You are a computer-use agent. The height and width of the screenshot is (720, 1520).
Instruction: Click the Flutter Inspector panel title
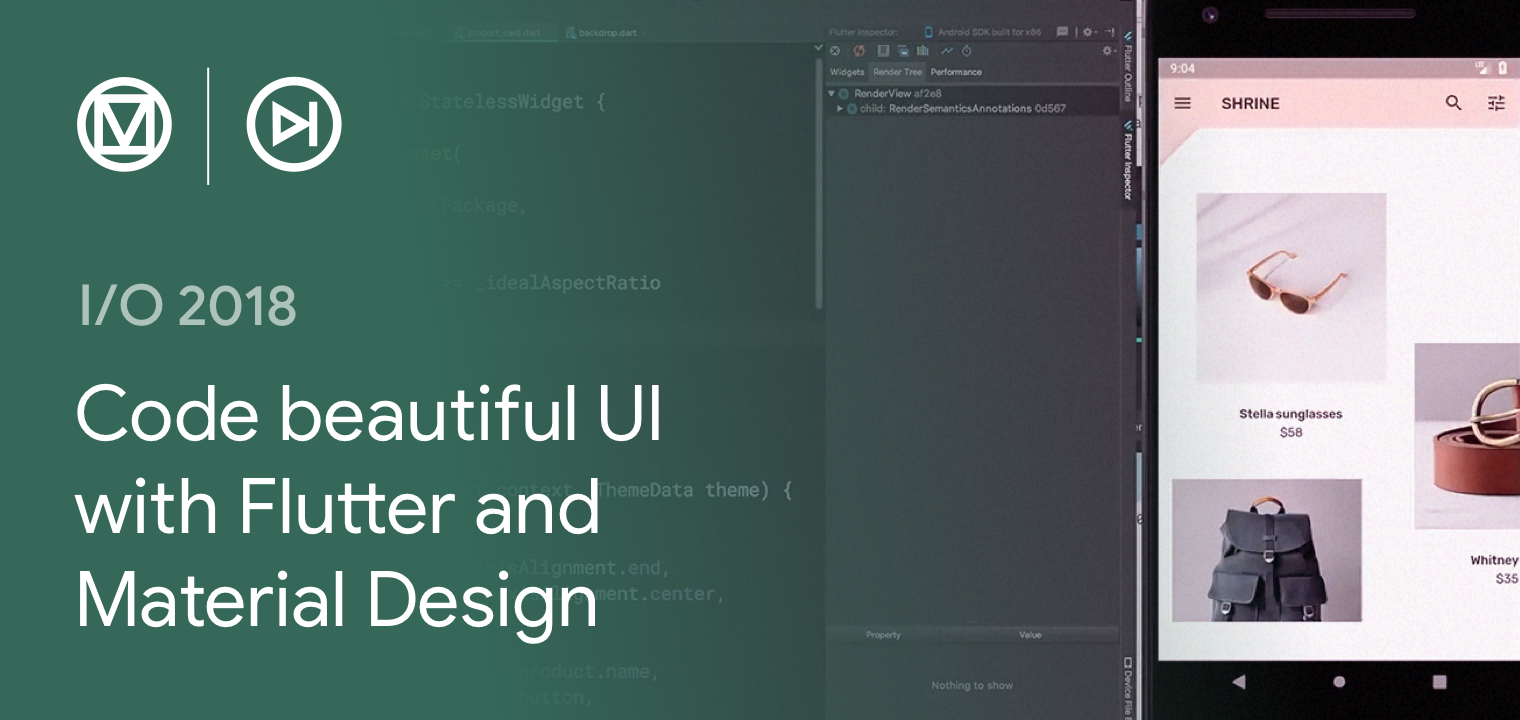pos(864,32)
